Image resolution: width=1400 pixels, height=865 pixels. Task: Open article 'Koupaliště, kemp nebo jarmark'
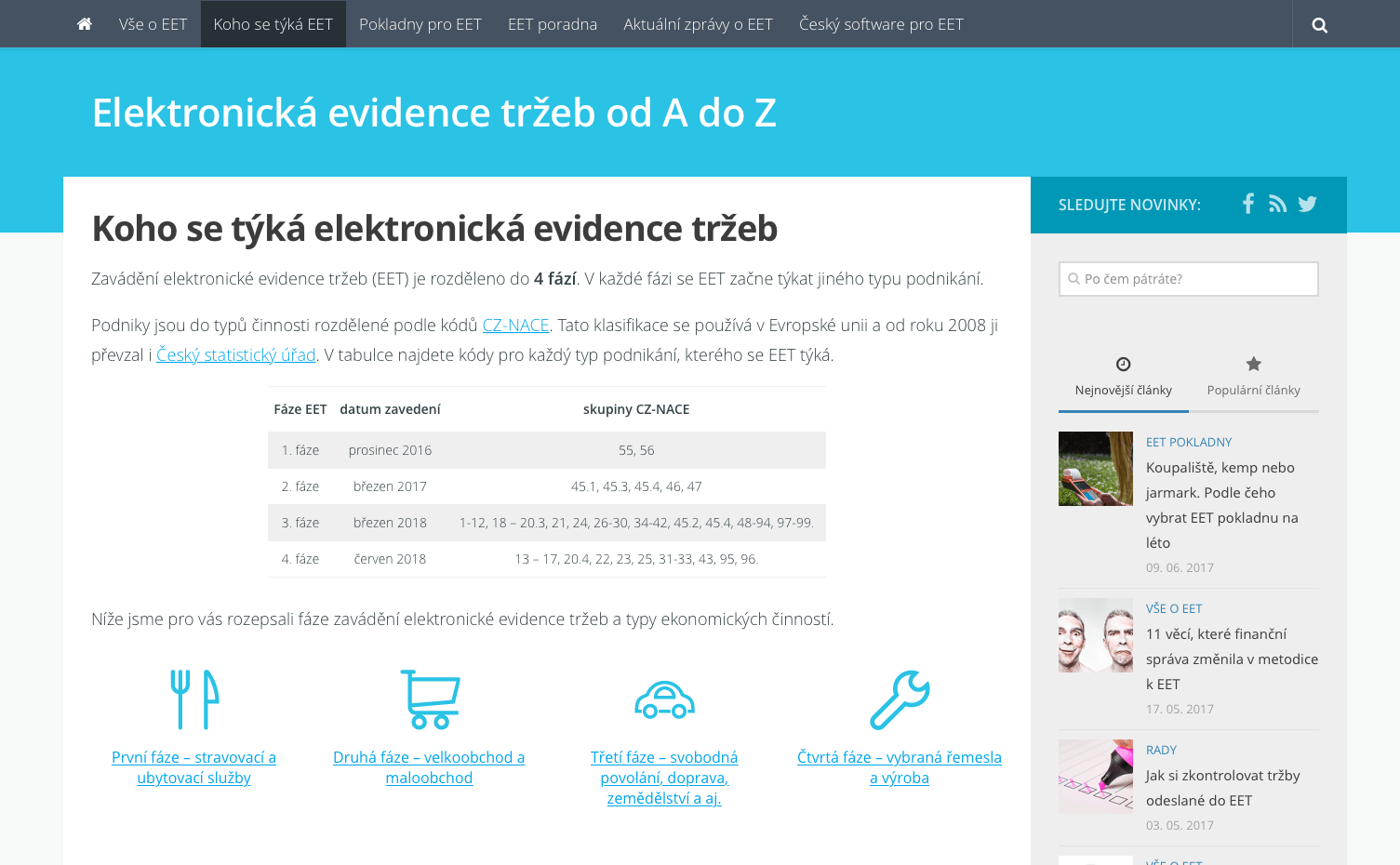1222,505
